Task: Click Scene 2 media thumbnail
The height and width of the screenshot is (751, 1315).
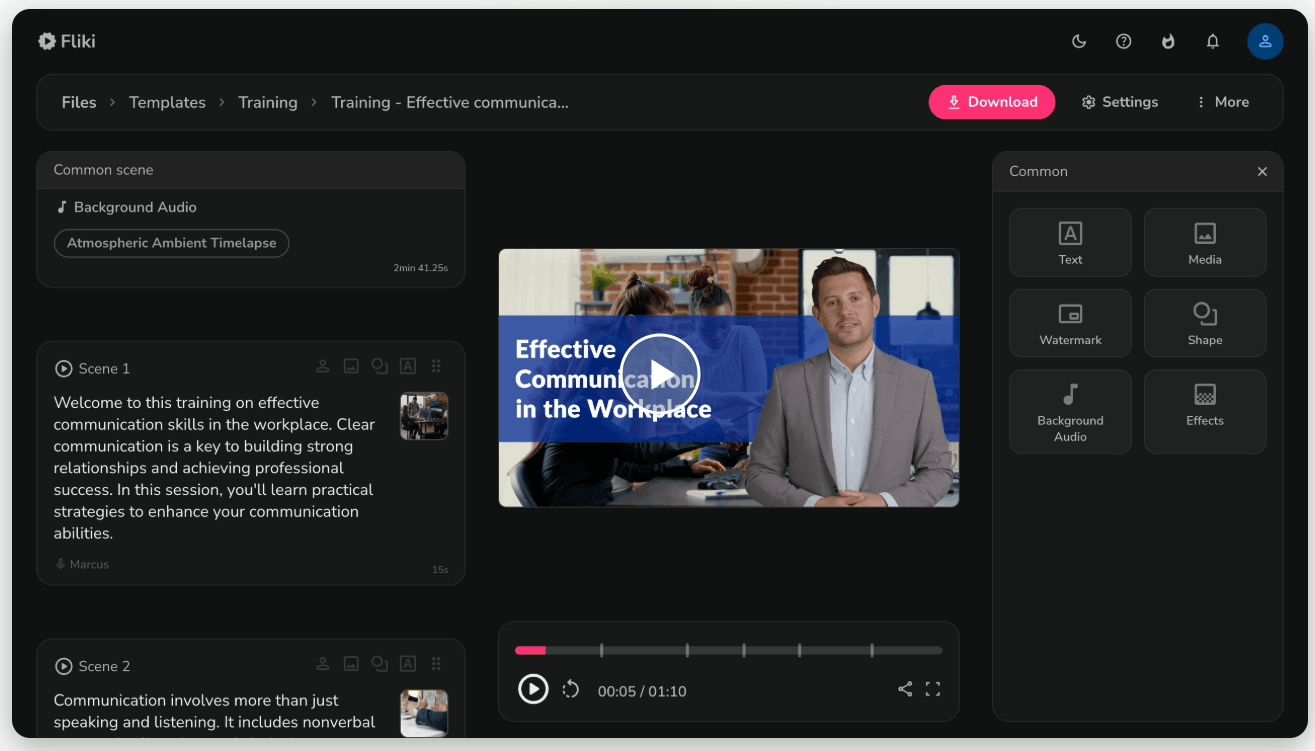Action: point(424,713)
